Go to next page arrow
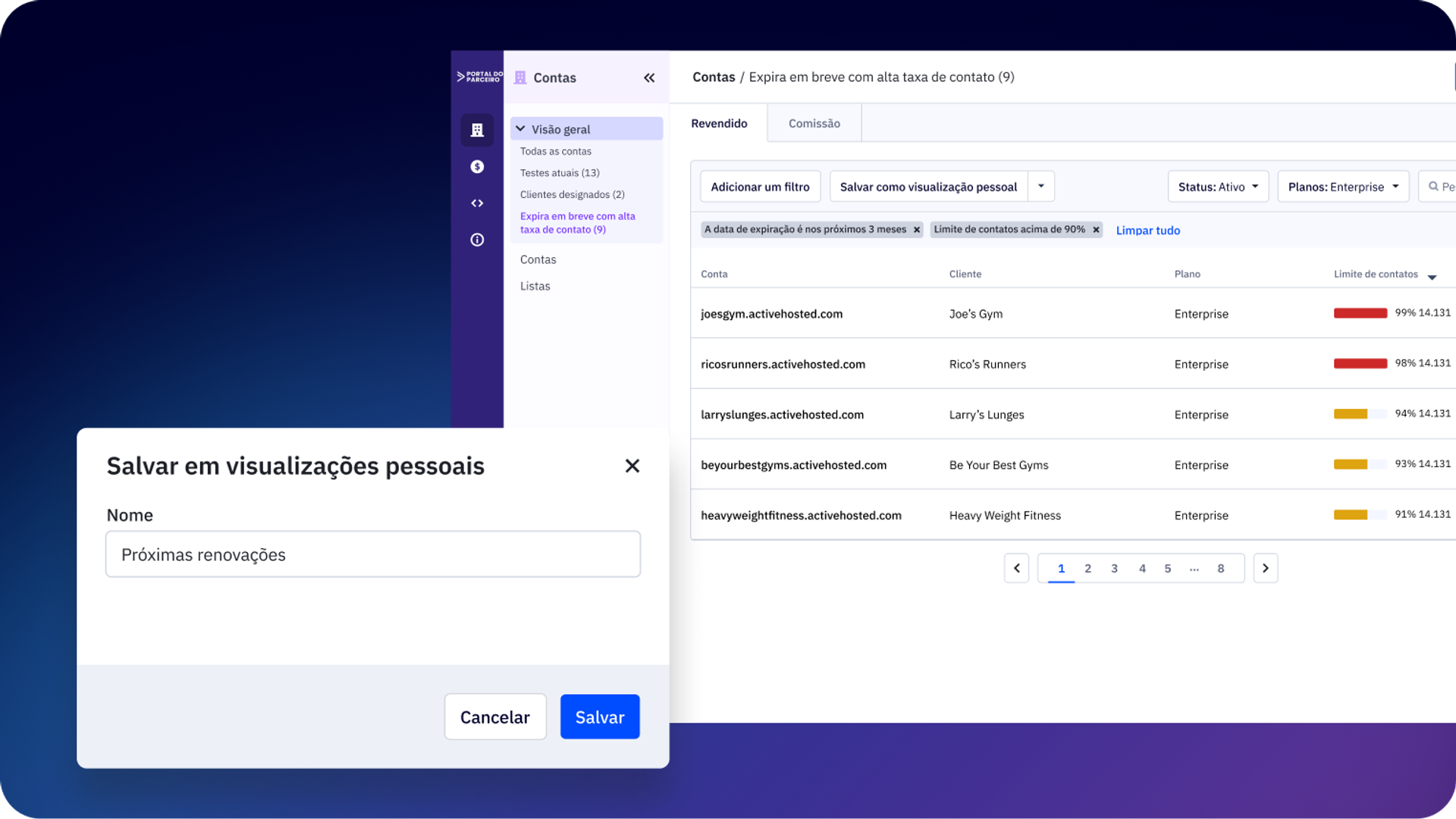 (x=1266, y=568)
